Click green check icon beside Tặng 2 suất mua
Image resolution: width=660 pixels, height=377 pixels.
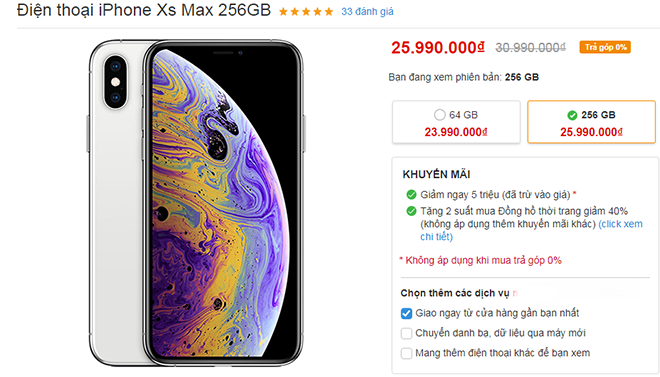(x=411, y=211)
